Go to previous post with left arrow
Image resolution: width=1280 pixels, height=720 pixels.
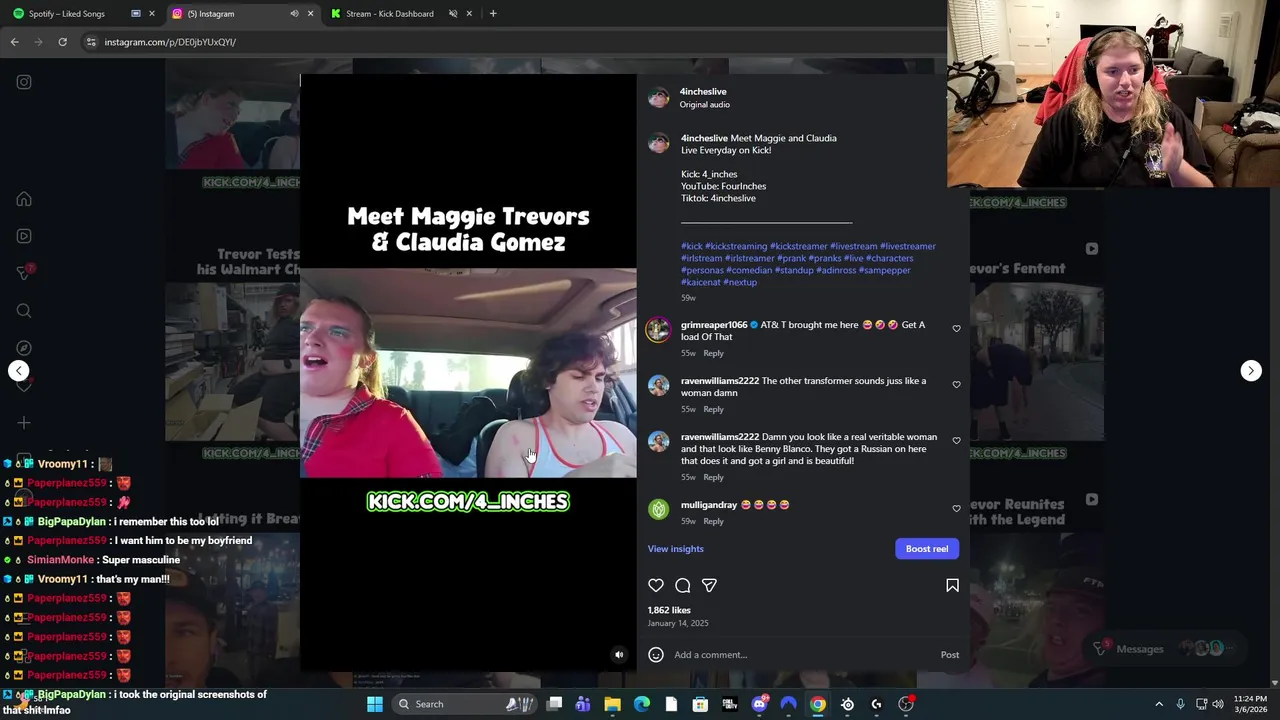point(19,371)
